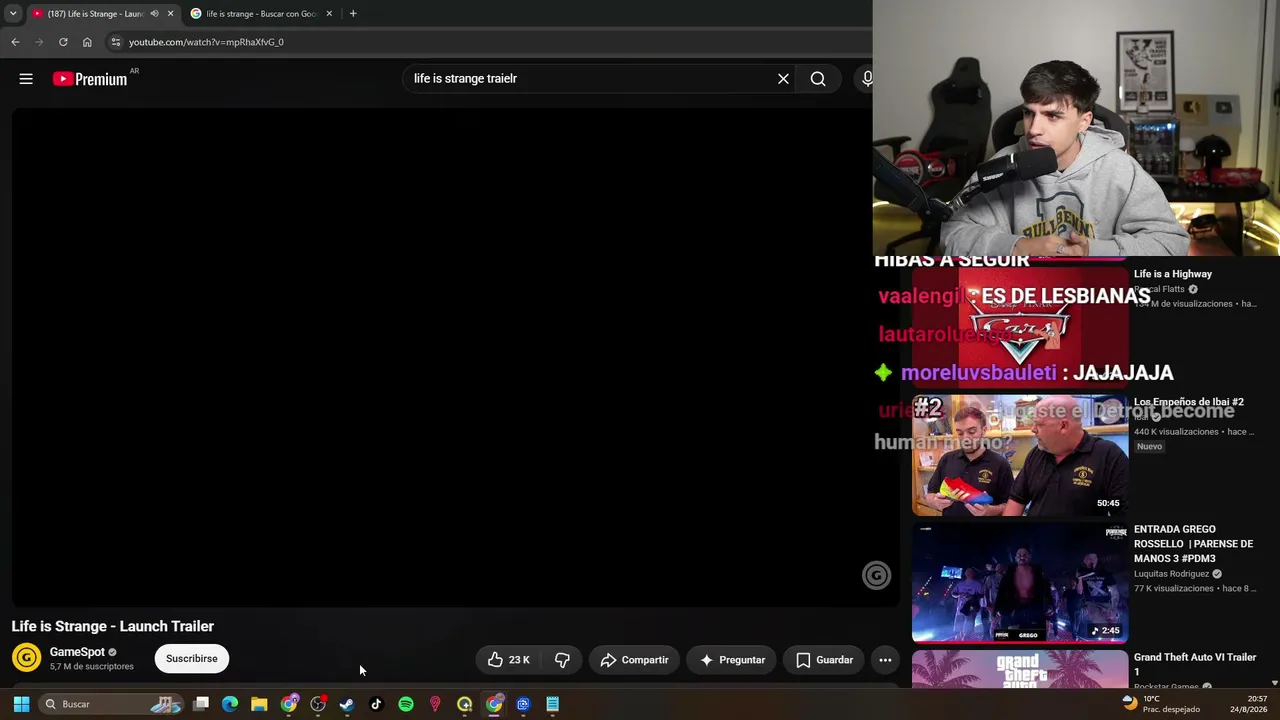Image resolution: width=1280 pixels, height=720 pixels.
Task: Close the YouTube Life is Strange tab
Action: point(170,14)
